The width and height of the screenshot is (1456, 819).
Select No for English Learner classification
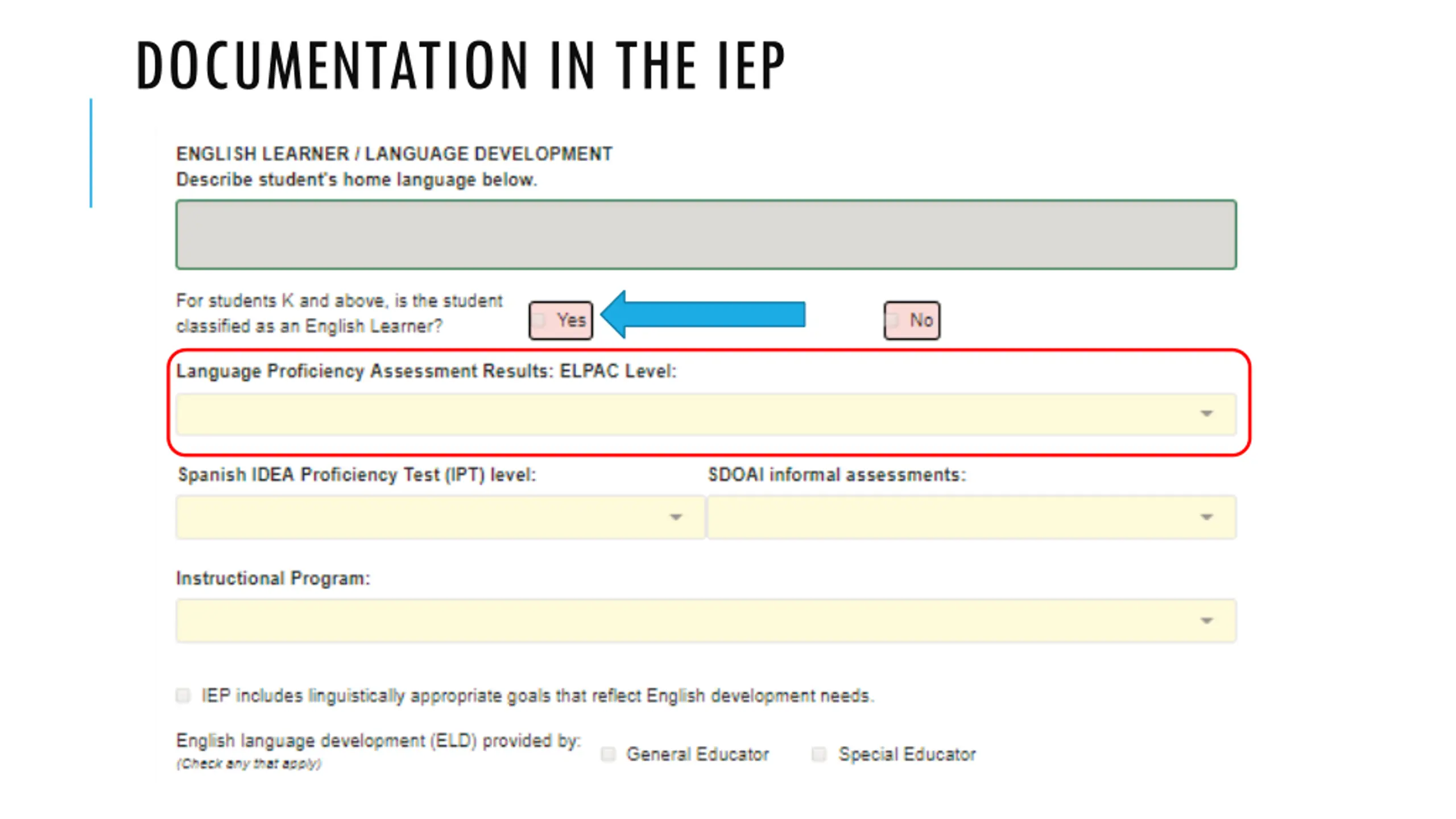(x=912, y=320)
